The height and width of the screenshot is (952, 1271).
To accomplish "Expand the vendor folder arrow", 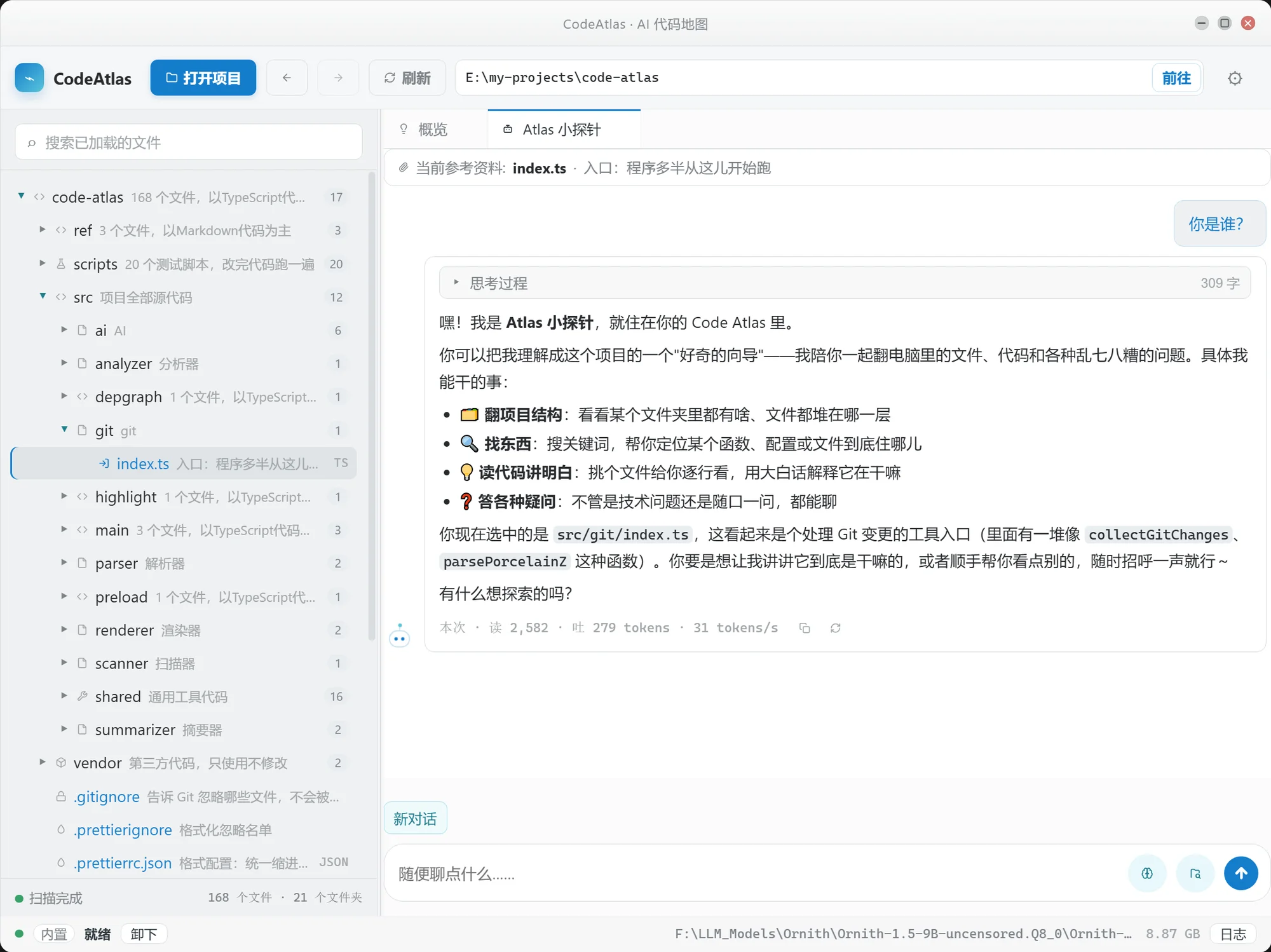I will pos(43,762).
